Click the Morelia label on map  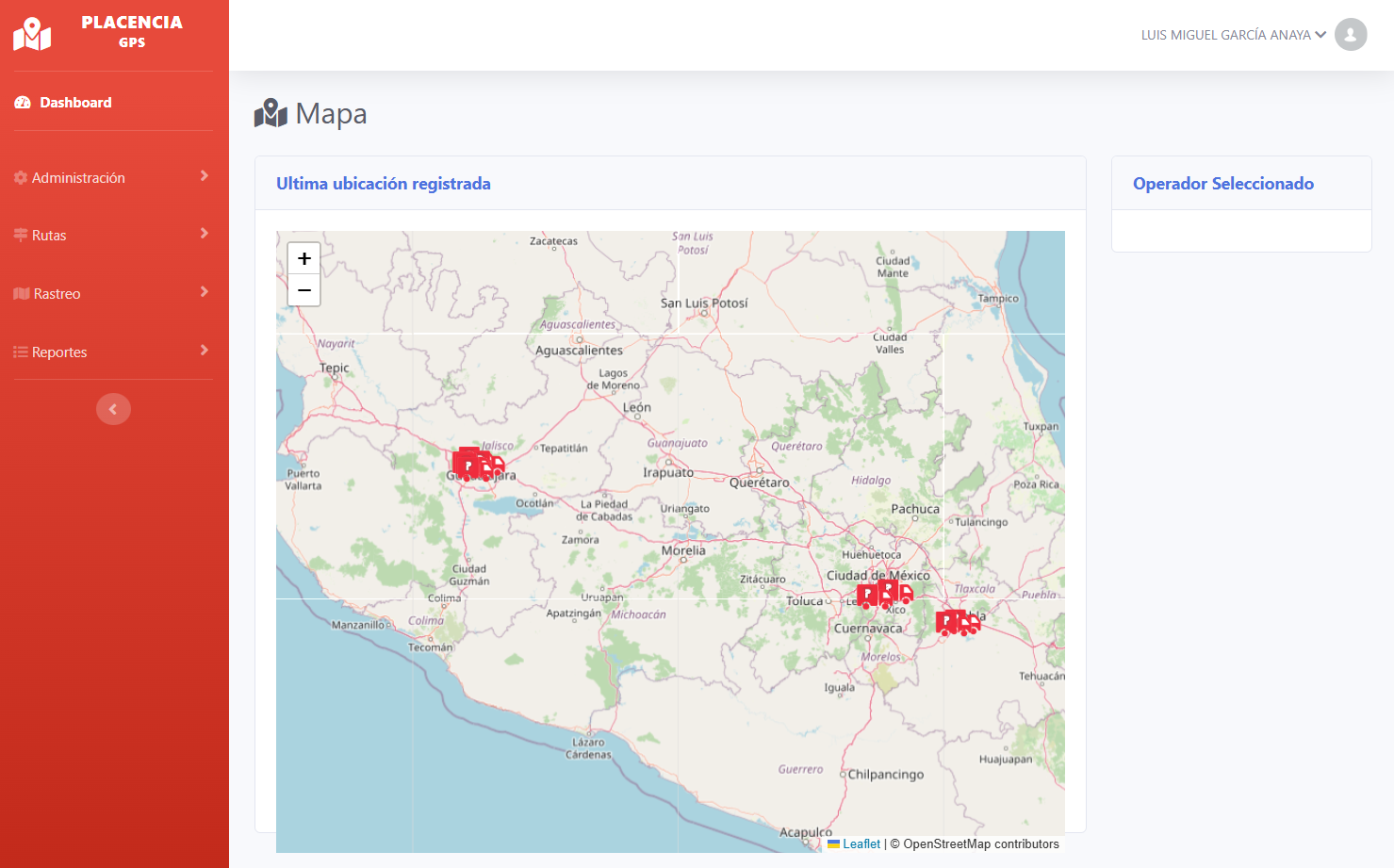[x=683, y=550]
